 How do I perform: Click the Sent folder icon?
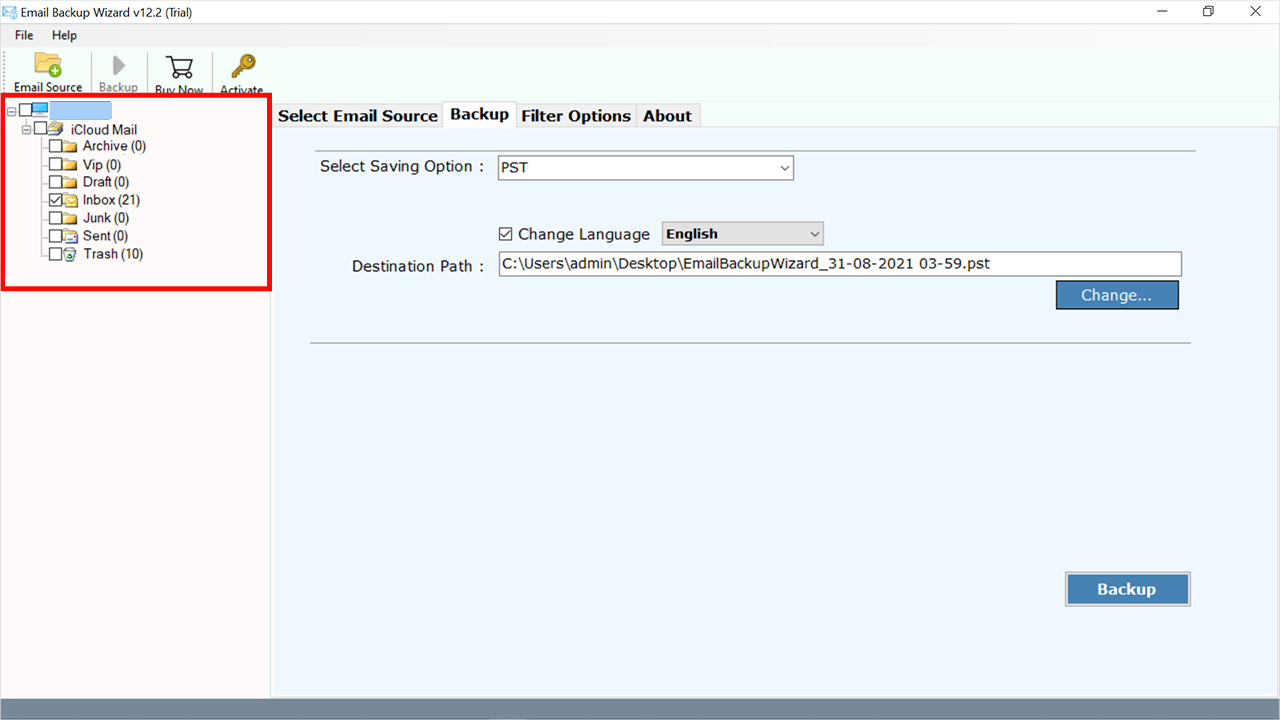pyautogui.click(x=70, y=236)
